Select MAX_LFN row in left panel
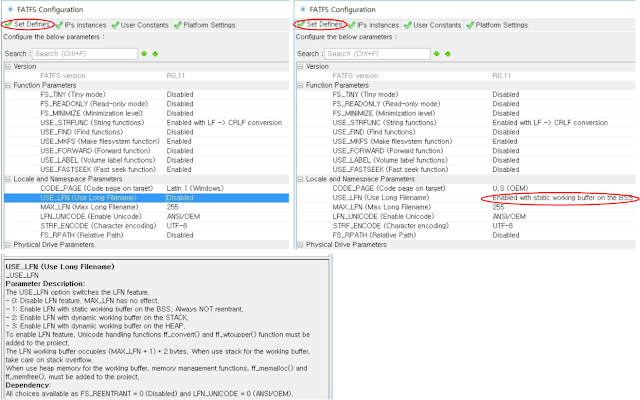The image size is (640, 400). 147,207
